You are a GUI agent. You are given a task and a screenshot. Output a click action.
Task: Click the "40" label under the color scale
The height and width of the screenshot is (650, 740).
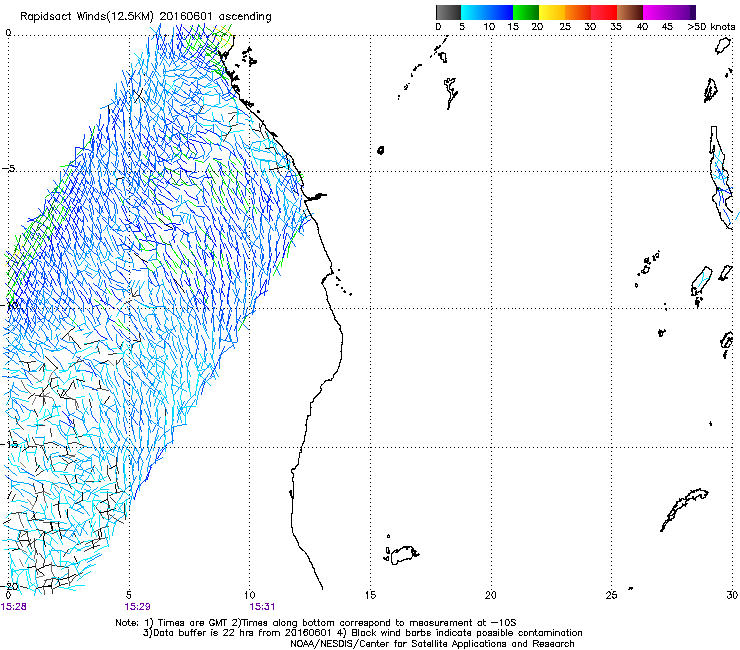pyautogui.click(x=642, y=27)
